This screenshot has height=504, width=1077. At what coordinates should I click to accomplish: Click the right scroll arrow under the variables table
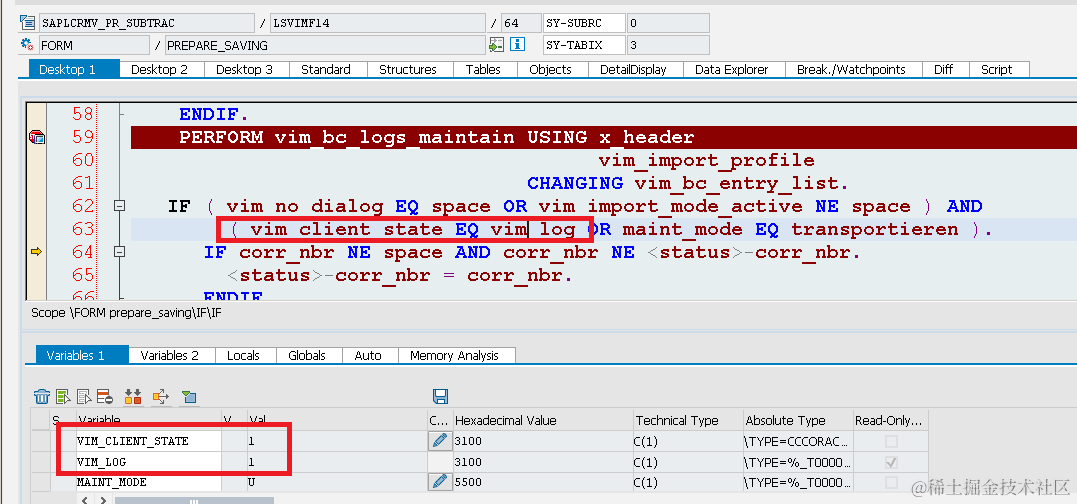pos(103,500)
